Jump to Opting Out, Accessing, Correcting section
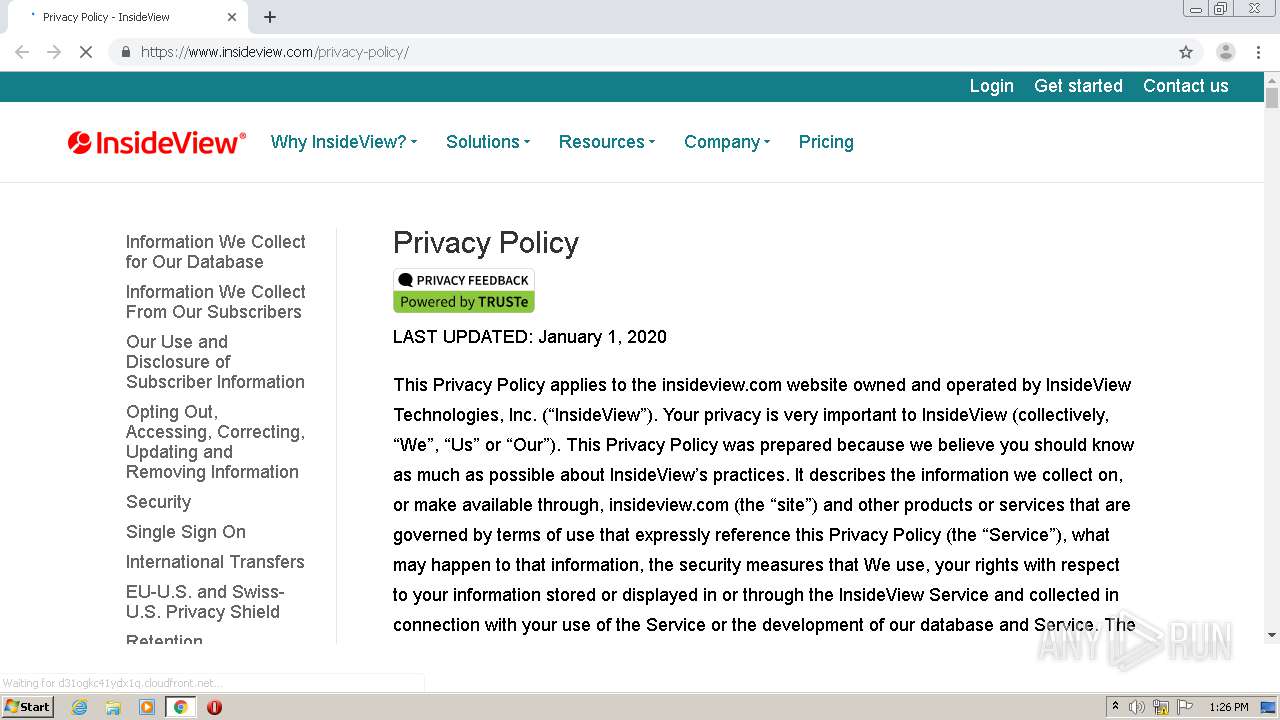1280x720 pixels. 215,442
